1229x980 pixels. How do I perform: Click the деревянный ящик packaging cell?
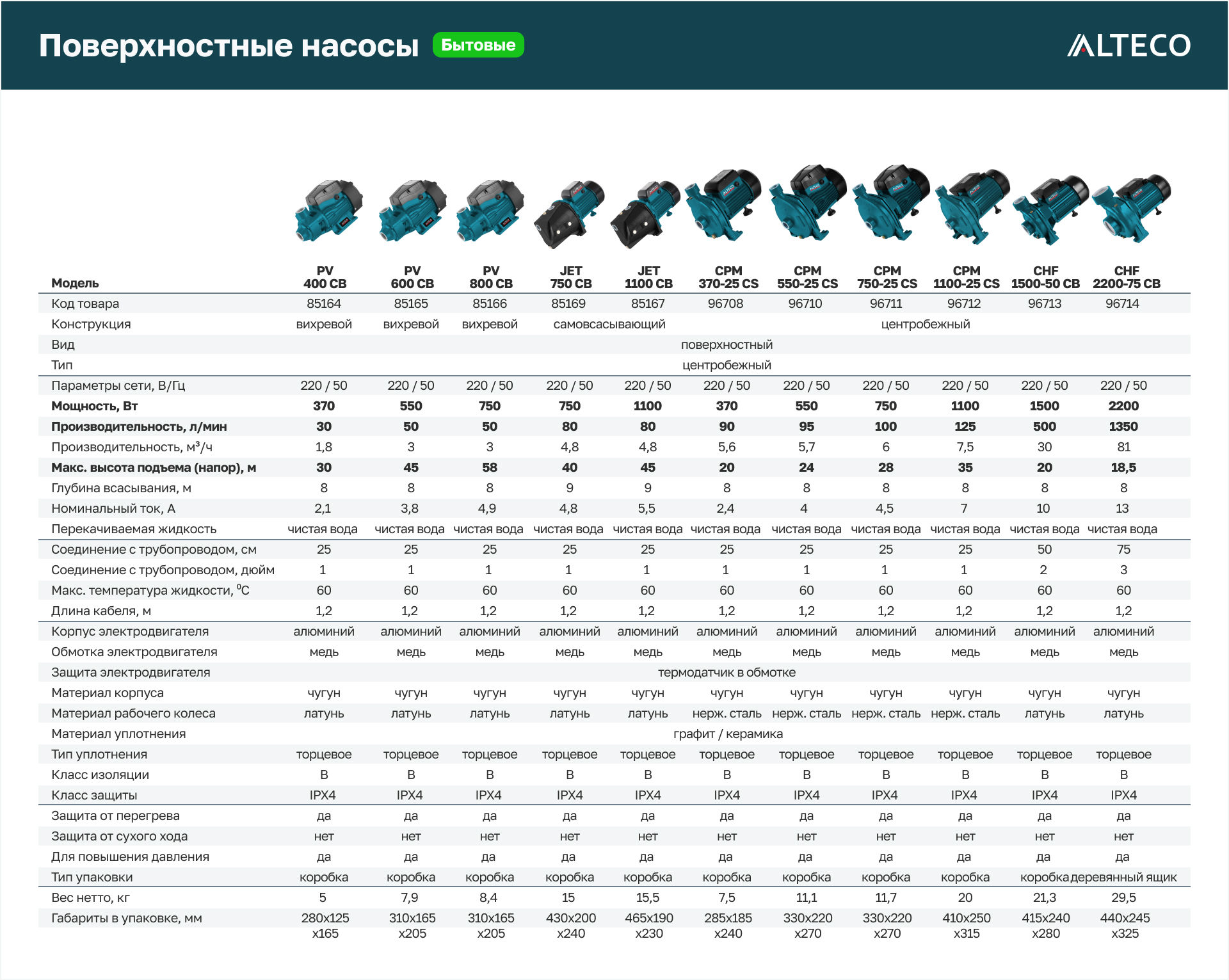tap(1123, 877)
